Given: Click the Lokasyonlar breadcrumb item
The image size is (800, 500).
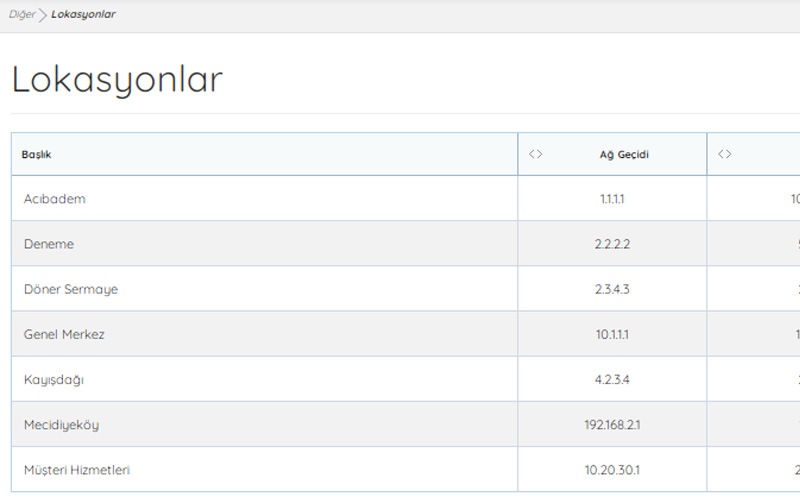Looking at the screenshot, I should [83, 15].
